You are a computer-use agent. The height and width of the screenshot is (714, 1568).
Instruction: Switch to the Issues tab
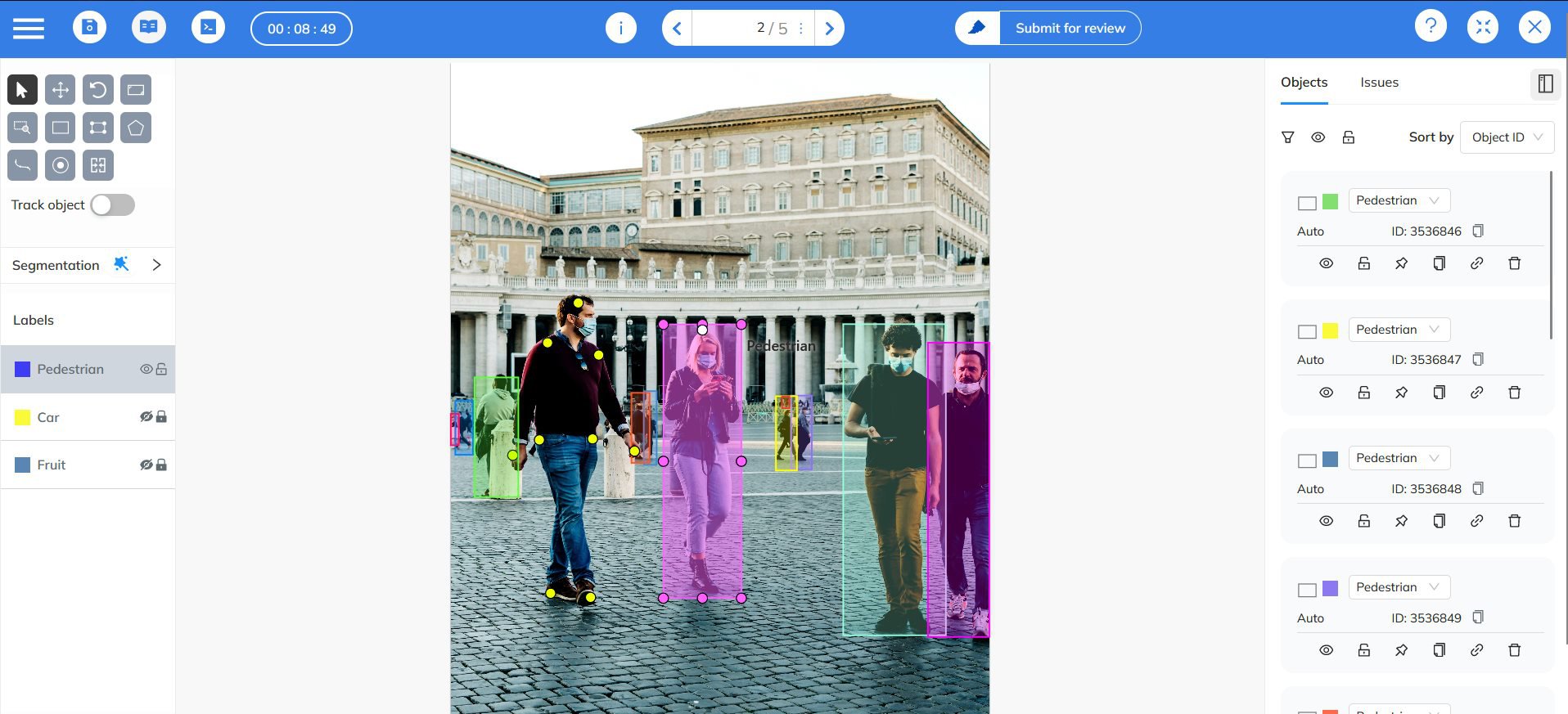[x=1379, y=83]
